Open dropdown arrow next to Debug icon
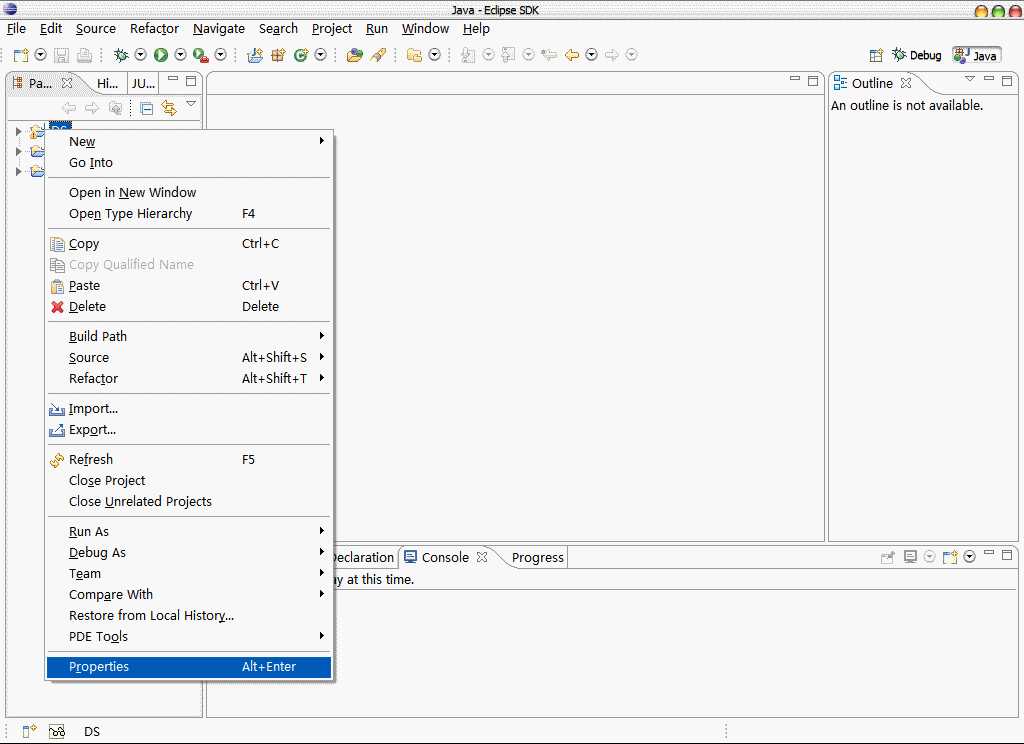Viewport: 1024px width, 744px height. (140, 56)
